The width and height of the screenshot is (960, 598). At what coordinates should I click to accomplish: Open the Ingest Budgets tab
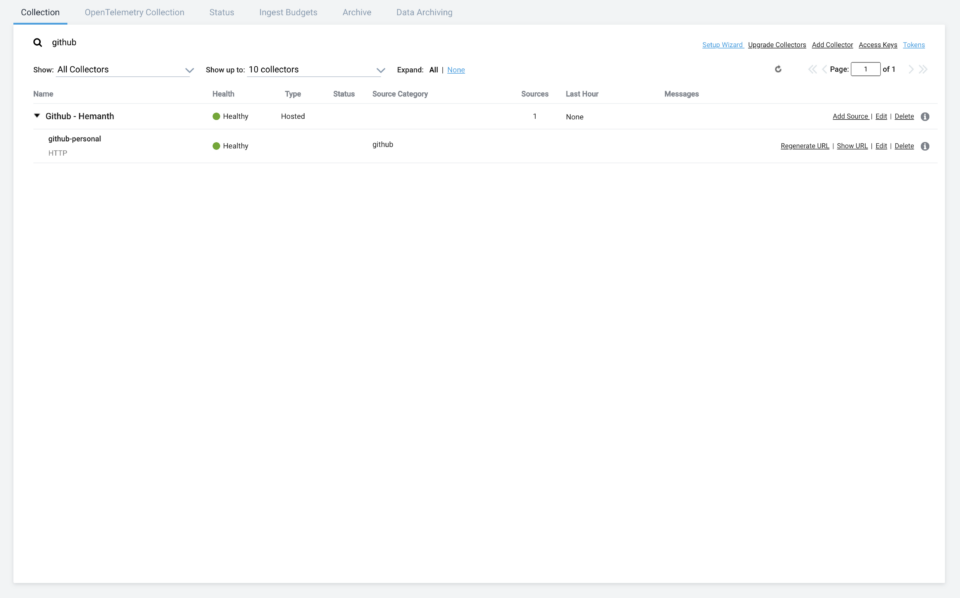[281, 12]
